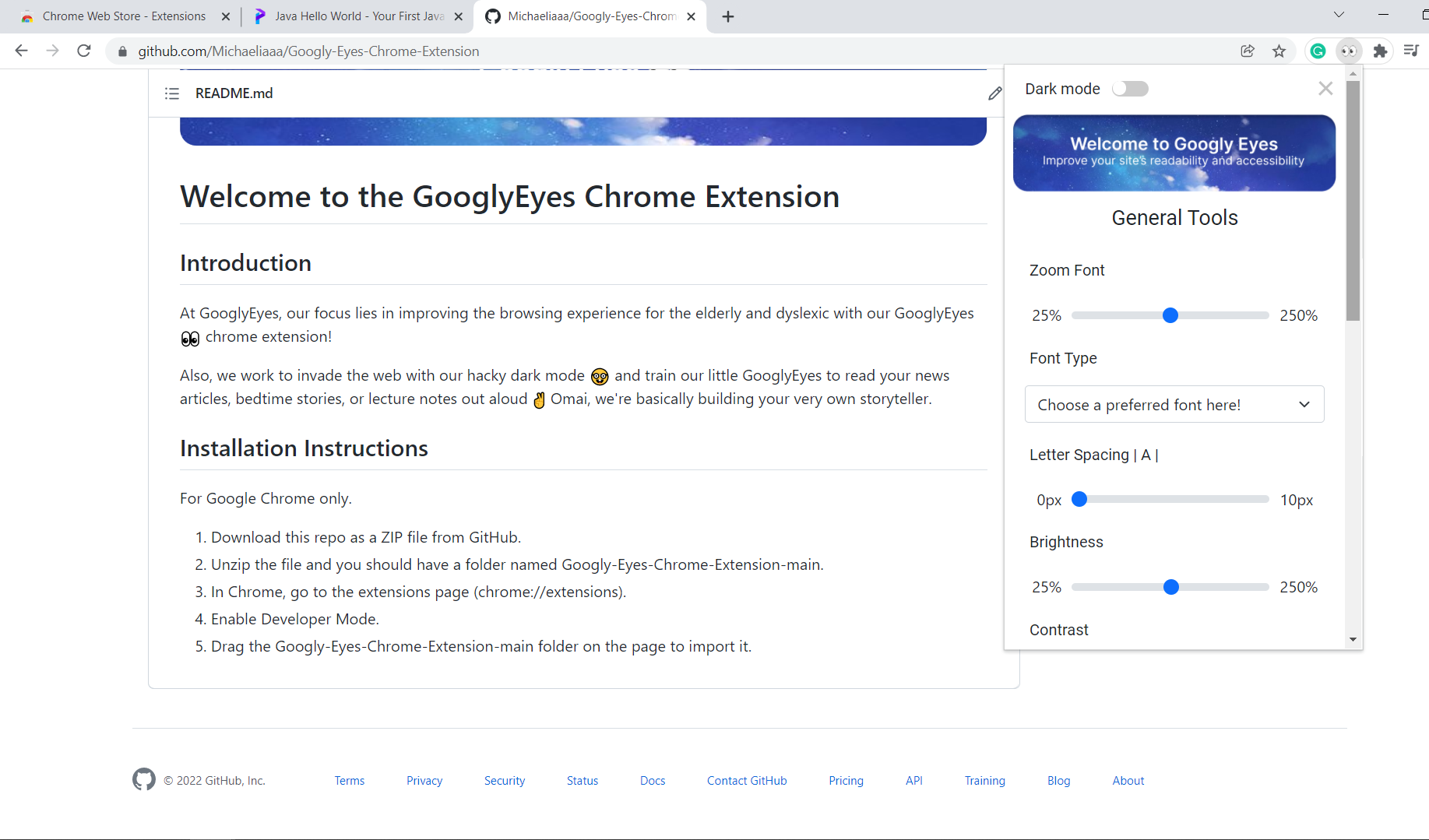Open the Googly Eyes extension icon
This screenshot has height=840, width=1429.
coord(1349,51)
